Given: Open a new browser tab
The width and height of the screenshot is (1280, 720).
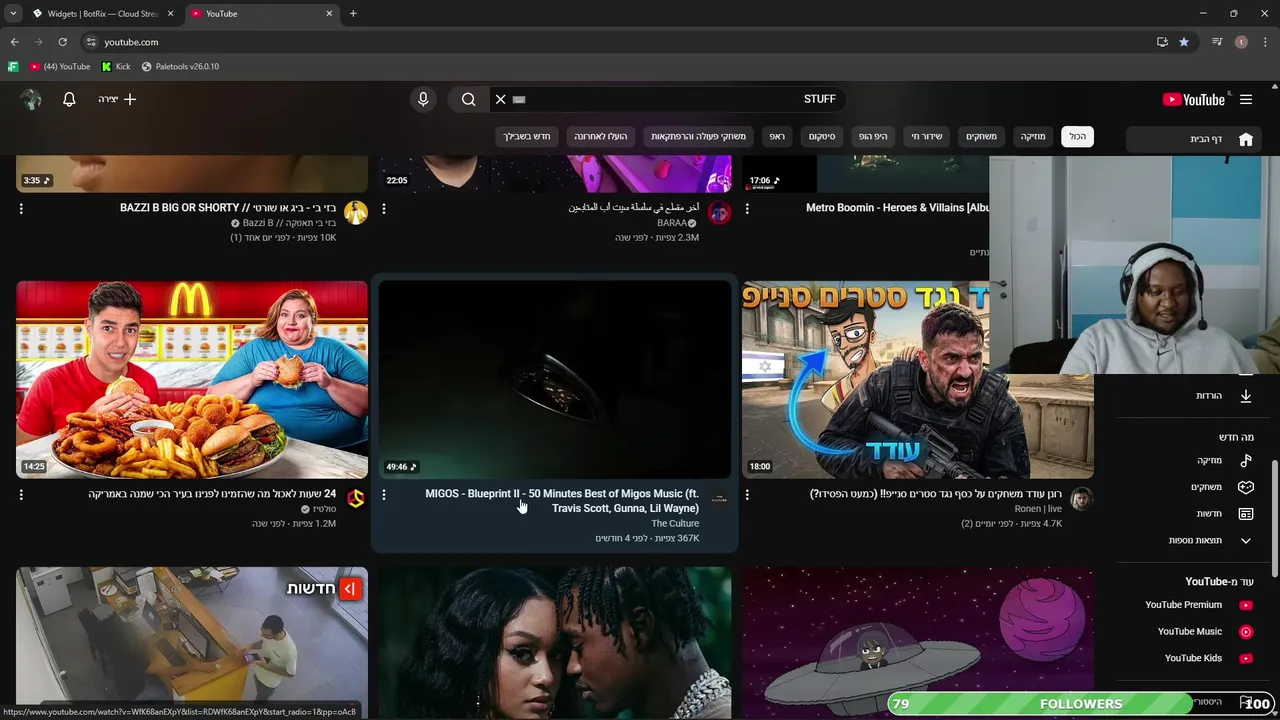Looking at the screenshot, I should [353, 14].
